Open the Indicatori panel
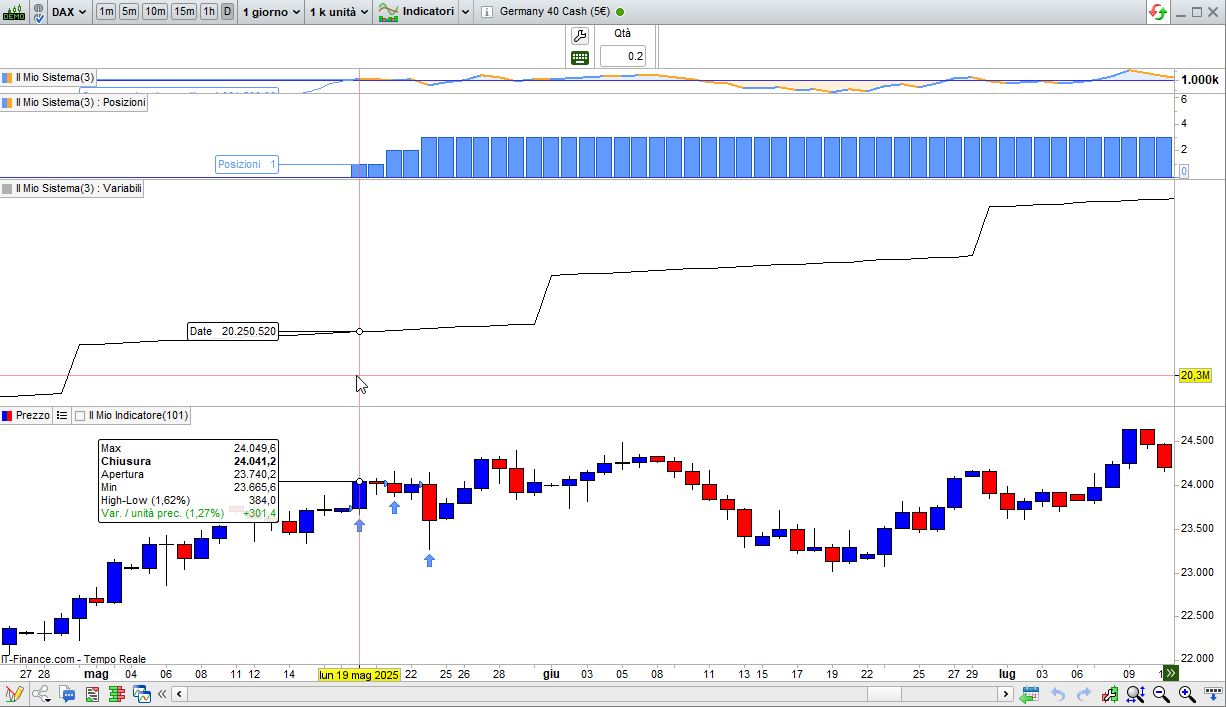Screen dimensions: 1226x707 (x=416, y=12)
